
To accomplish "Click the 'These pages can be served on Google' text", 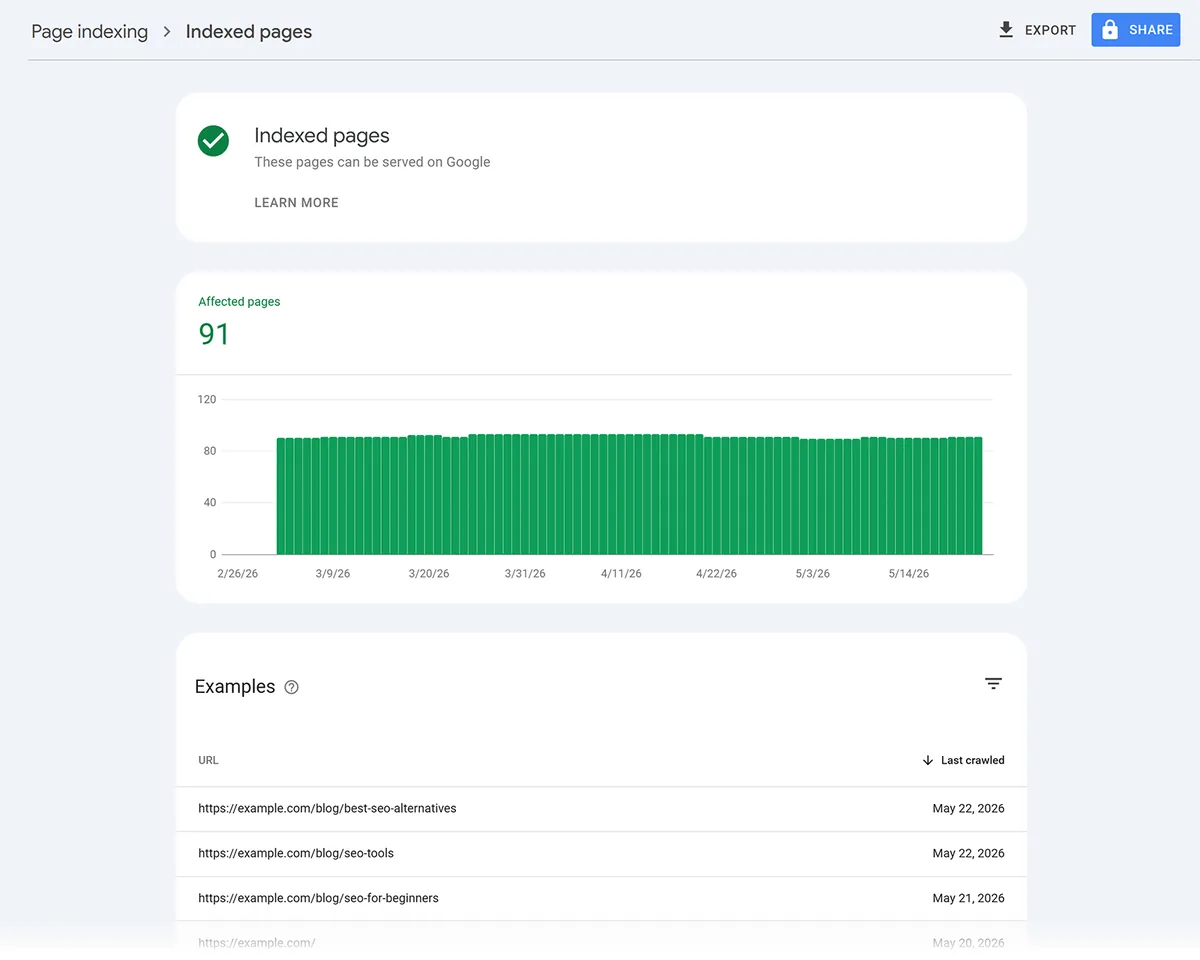I will [372, 162].
